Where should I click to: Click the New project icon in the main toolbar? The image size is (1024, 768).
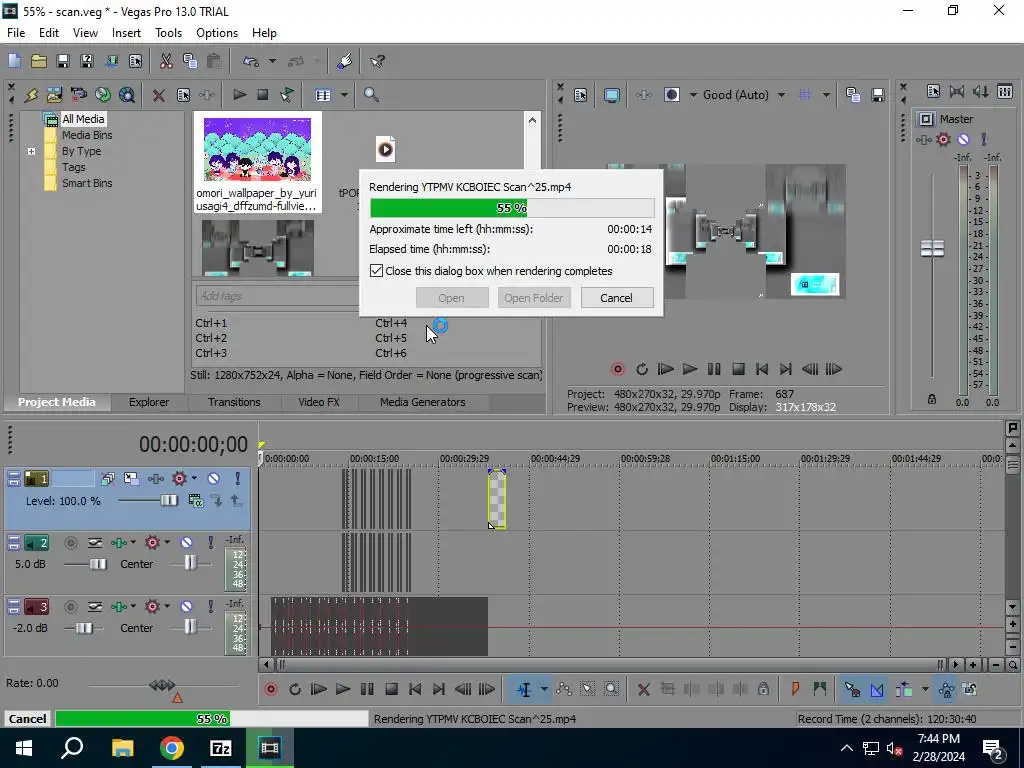[x=14, y=61]
